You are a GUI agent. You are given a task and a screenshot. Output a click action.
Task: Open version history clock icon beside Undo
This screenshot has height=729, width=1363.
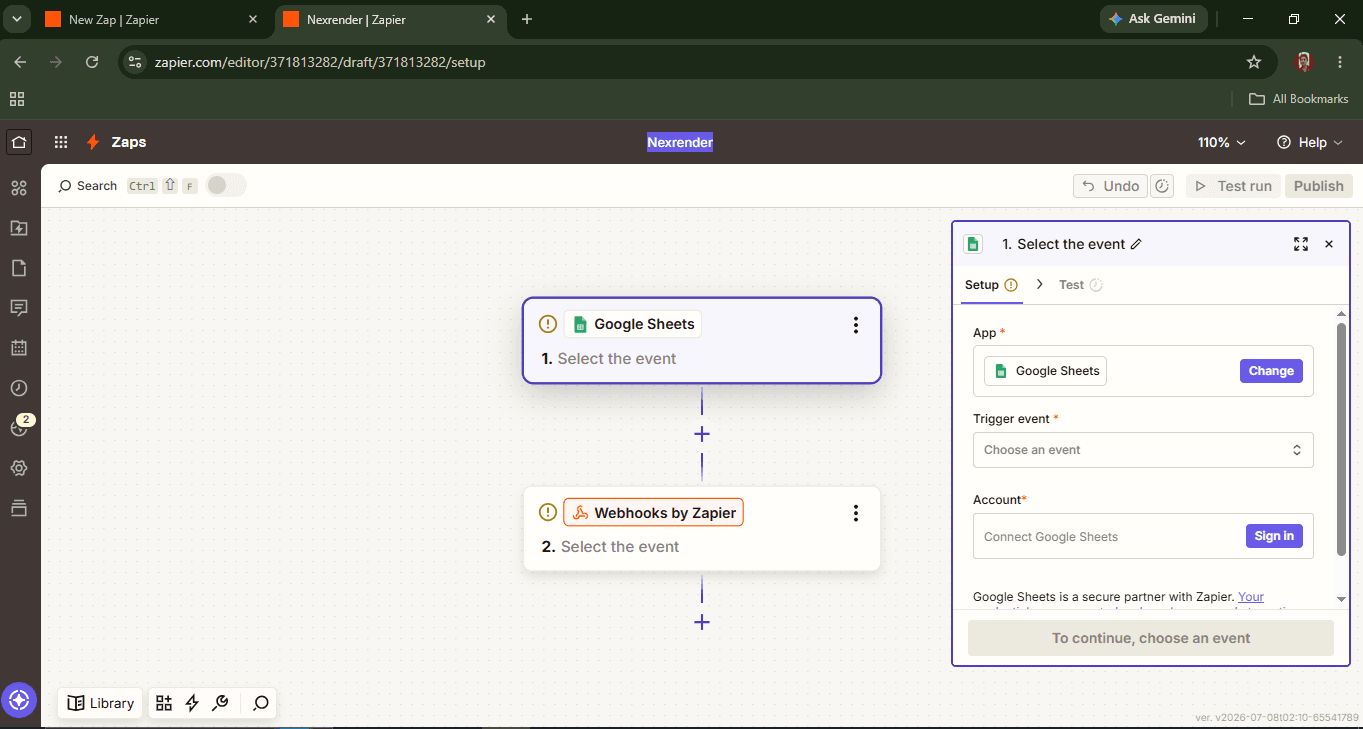(1162, 186)
